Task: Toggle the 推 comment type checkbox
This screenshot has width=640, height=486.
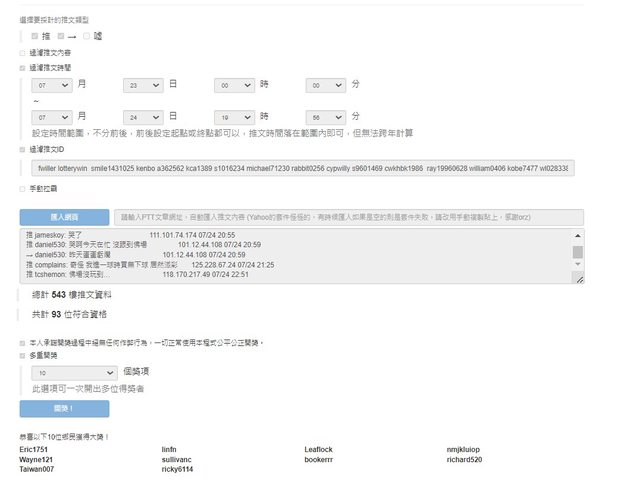Action: coord(35,36)
